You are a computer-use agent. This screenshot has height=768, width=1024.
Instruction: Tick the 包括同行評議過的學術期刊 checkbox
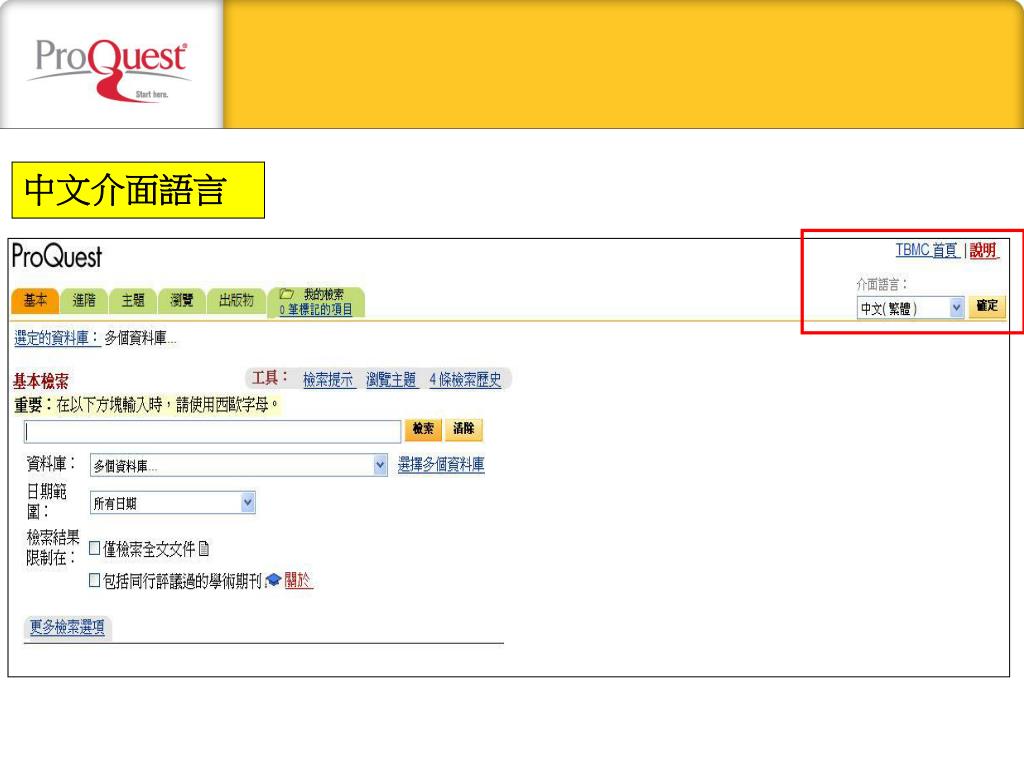[x=95, y=580]
